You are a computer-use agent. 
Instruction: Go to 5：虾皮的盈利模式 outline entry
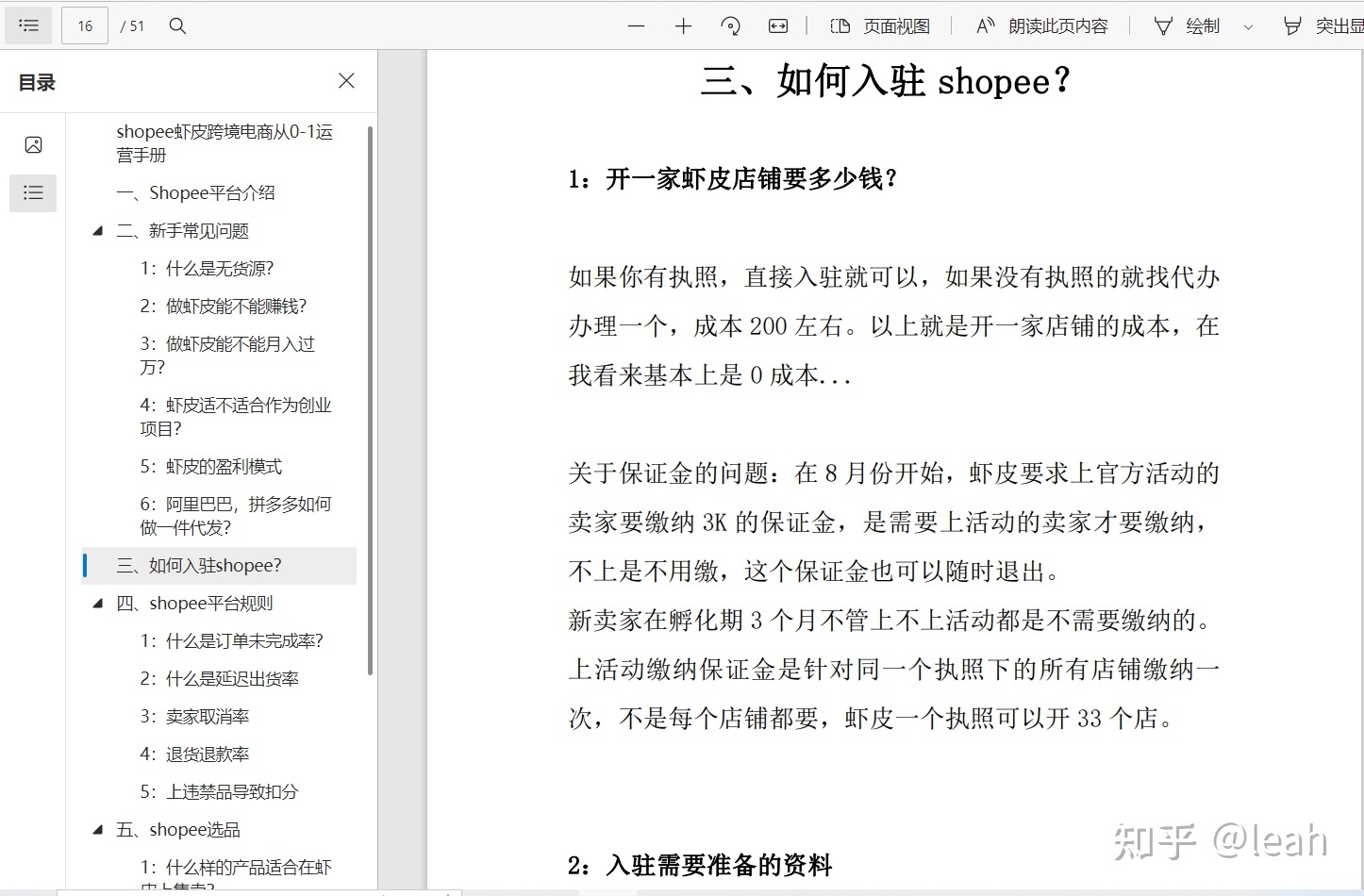pos(210,467)
